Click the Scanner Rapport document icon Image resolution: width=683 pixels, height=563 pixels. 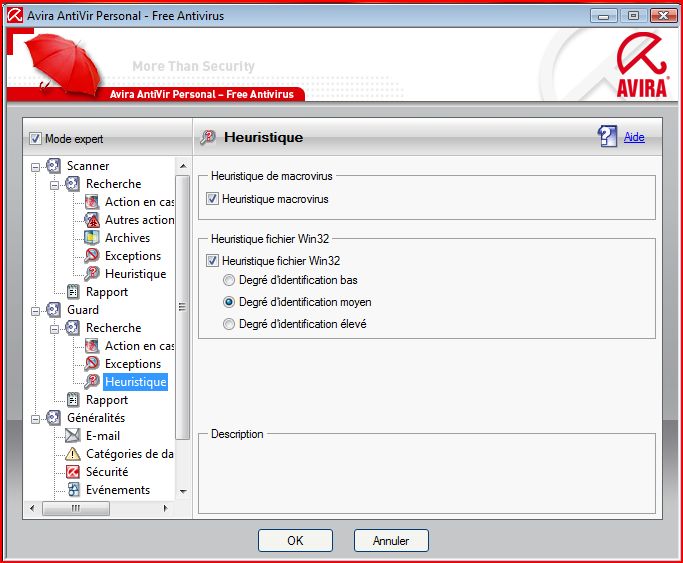point(72,292)
